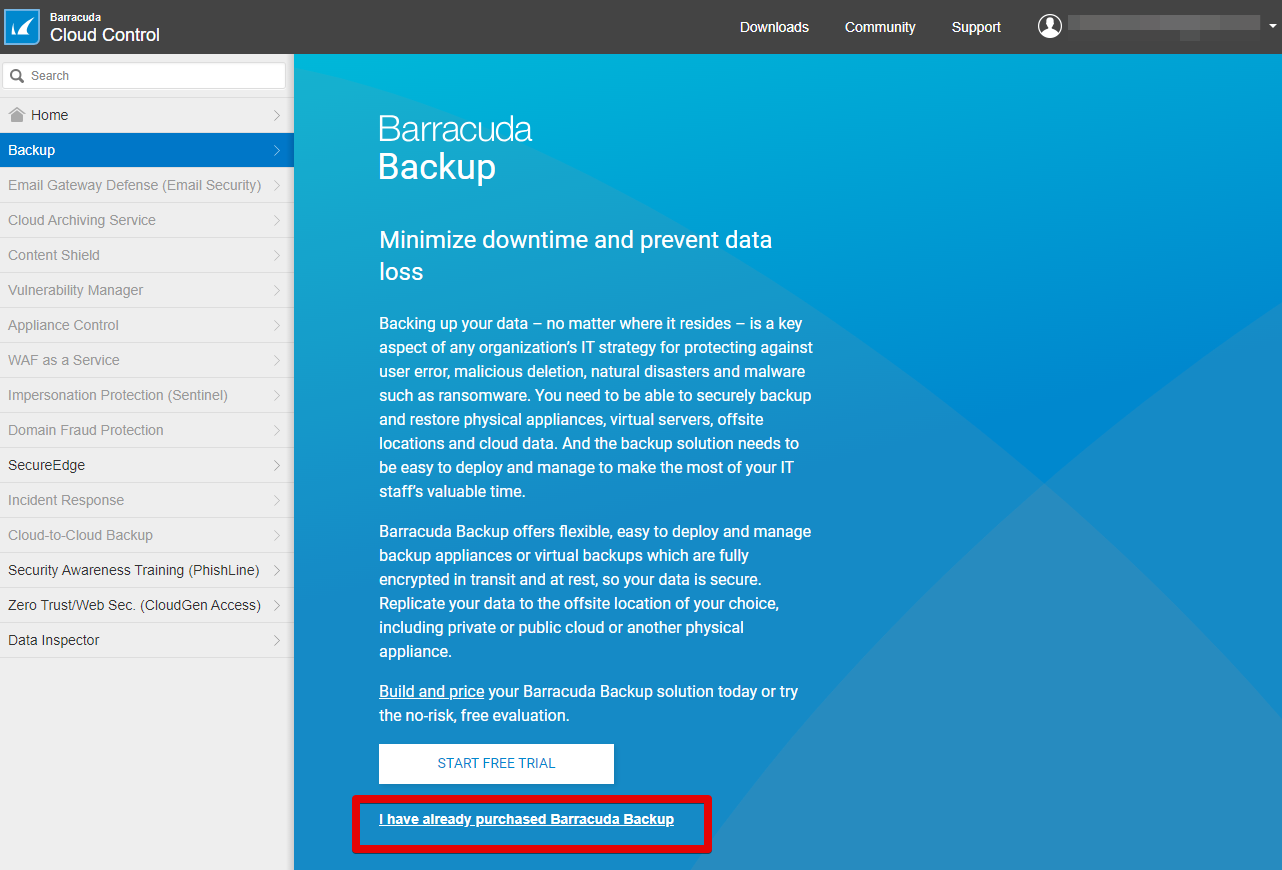The width and height of the screenshot is (1282, 870).
Task: Expand the Zero Trust/Web Sec. chevron
Action: coord(277,605)
